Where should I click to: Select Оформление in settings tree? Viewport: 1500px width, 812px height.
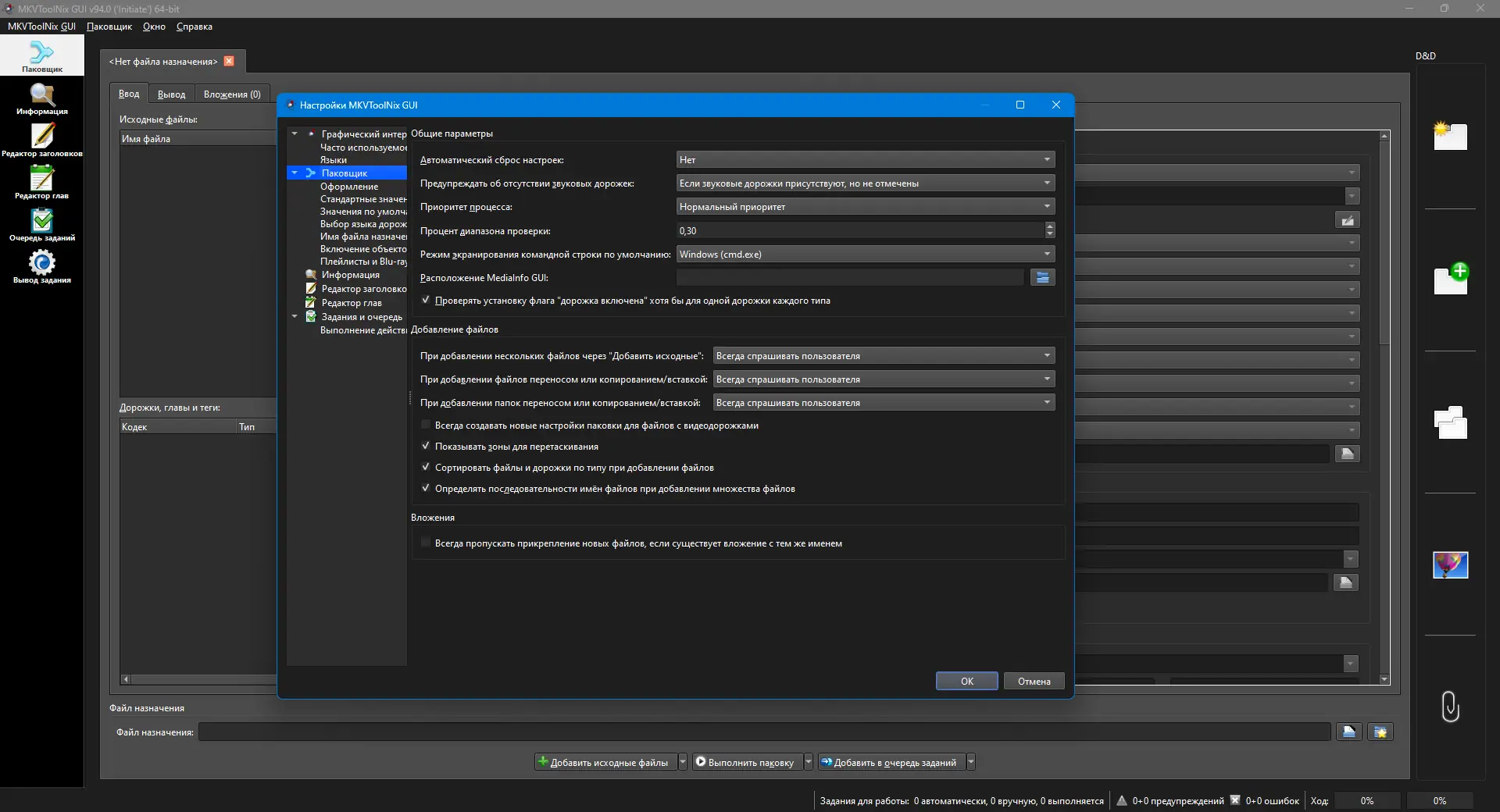click(348, 187)
